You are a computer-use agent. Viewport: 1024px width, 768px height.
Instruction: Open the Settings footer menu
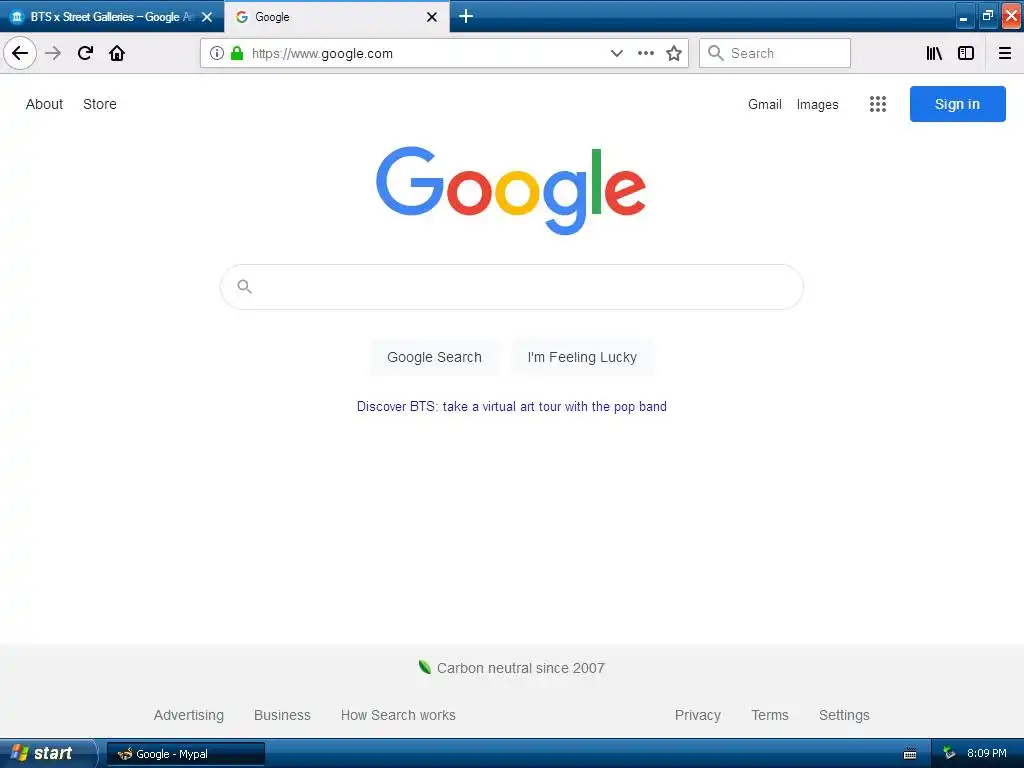click(x=844, y=715)
